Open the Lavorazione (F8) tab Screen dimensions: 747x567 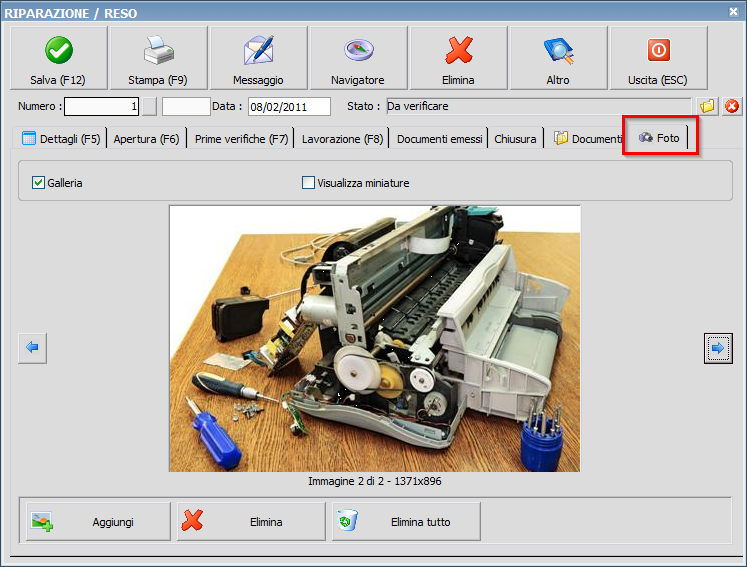[342, 139]
